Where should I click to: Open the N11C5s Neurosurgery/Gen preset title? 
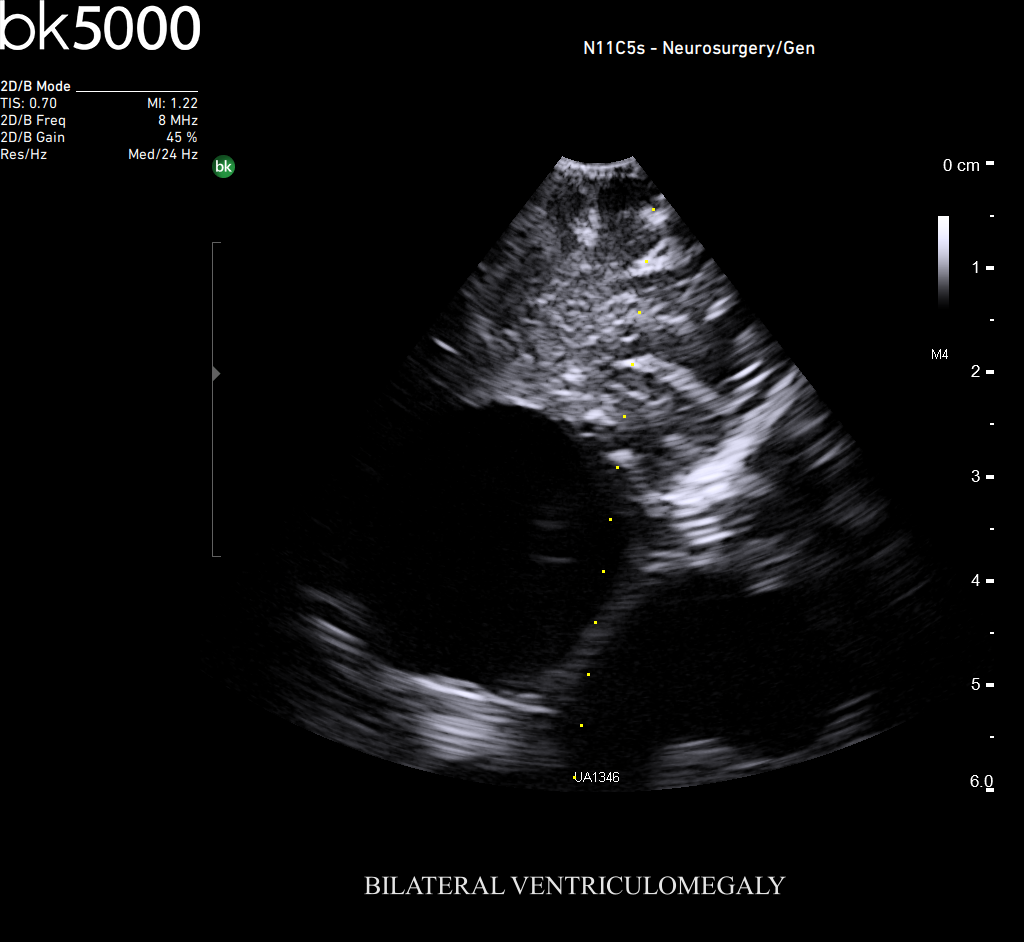[698, 48]
